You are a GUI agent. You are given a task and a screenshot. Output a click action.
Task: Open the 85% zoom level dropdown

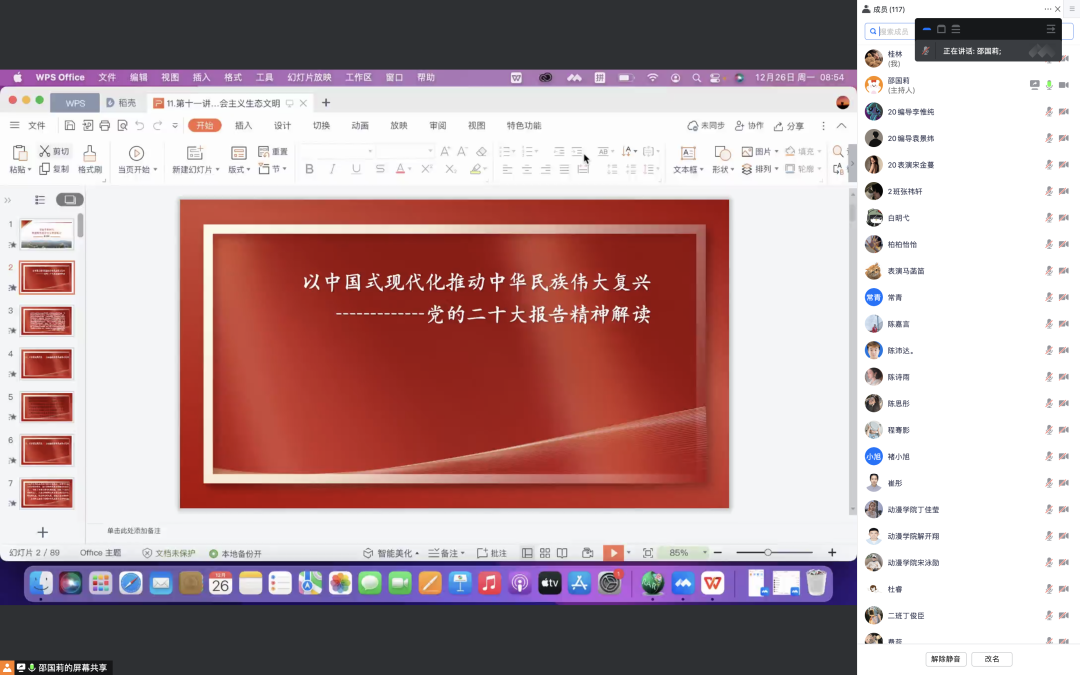pos(705,553)
